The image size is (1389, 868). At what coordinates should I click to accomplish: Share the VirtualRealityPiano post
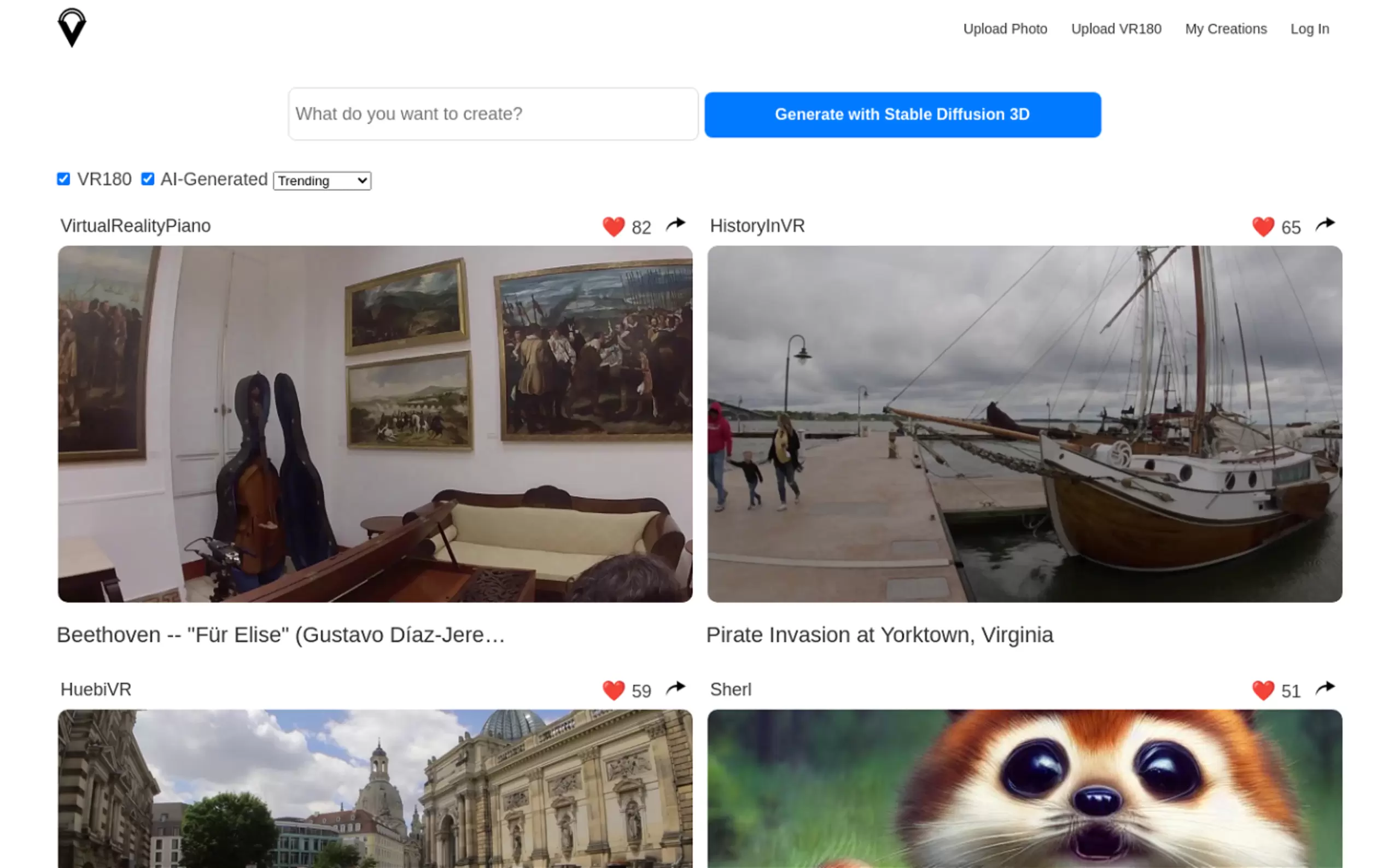tap(675, 225)
